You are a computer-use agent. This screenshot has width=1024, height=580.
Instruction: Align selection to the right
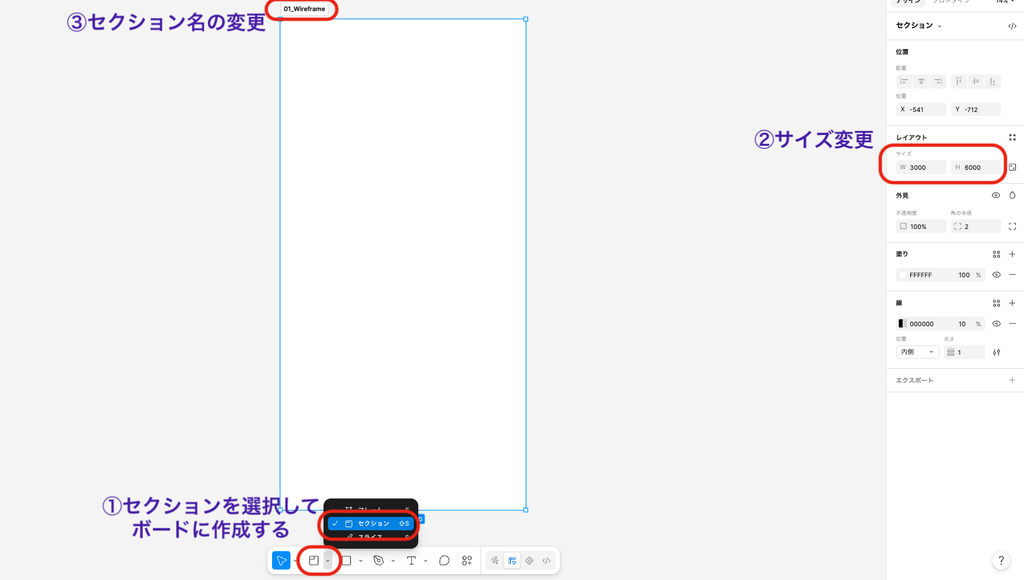pyautogui.click(x=938, y=81)
